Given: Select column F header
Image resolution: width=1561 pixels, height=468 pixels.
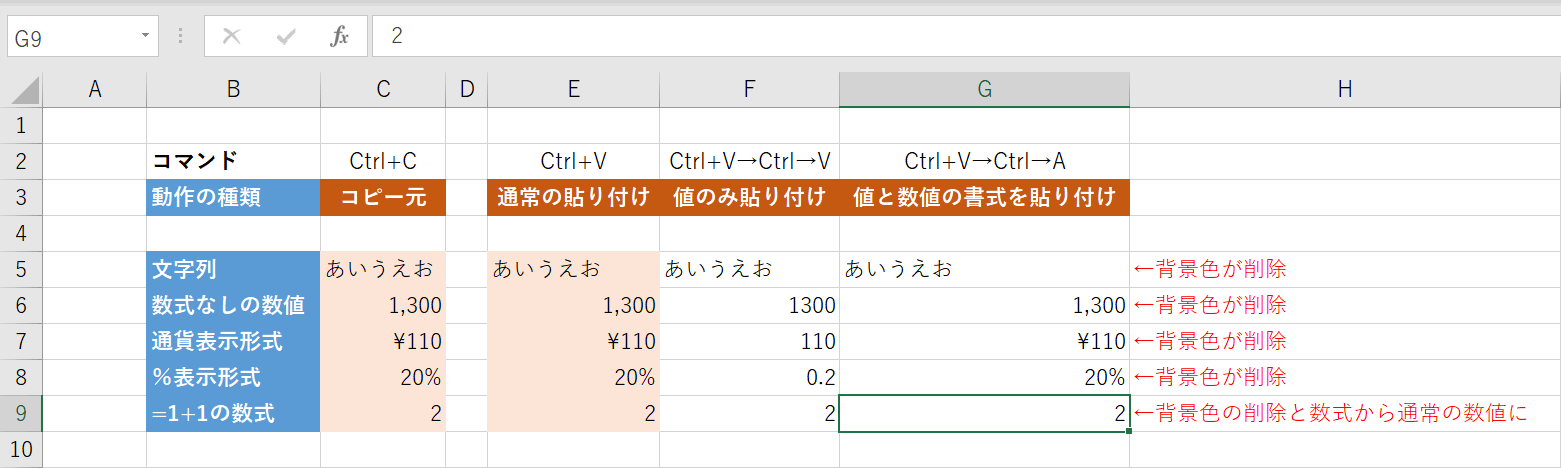Looking at the screenshot, I should click(x=749, y=90).
